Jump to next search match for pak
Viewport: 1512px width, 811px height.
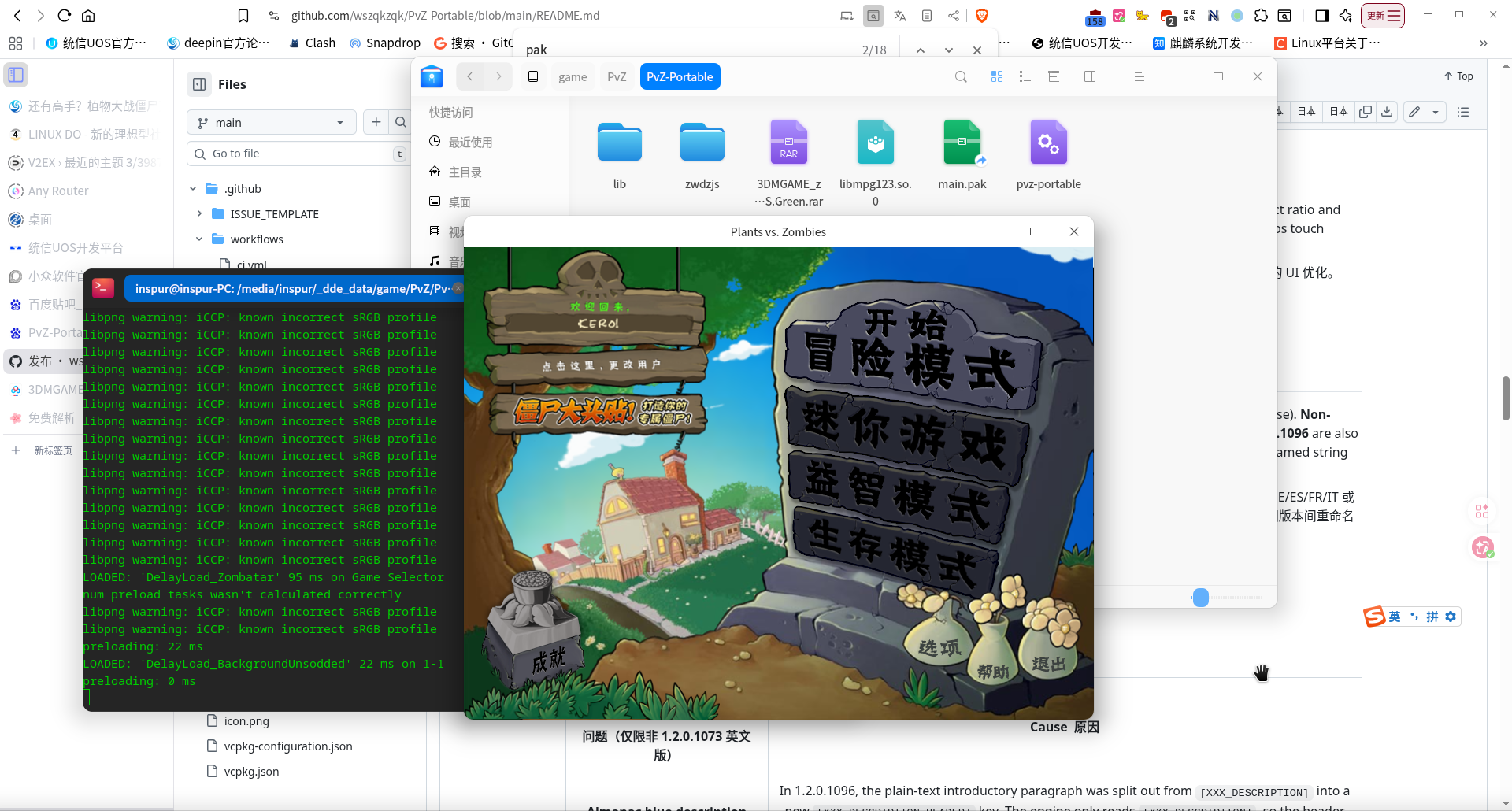[948, 49]
